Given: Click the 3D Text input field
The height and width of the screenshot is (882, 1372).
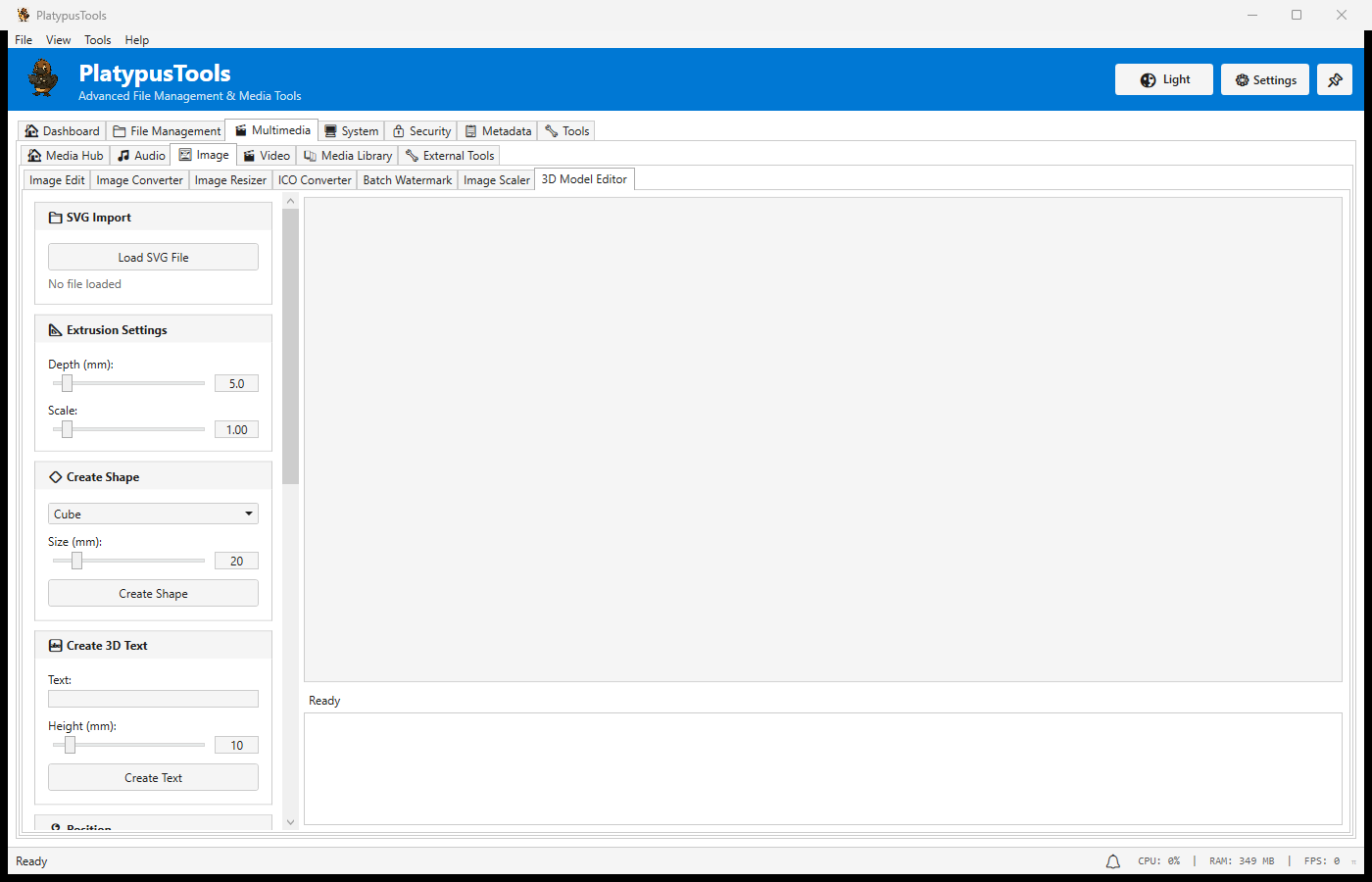Looking at the screenshot, I should coord(153,699).
